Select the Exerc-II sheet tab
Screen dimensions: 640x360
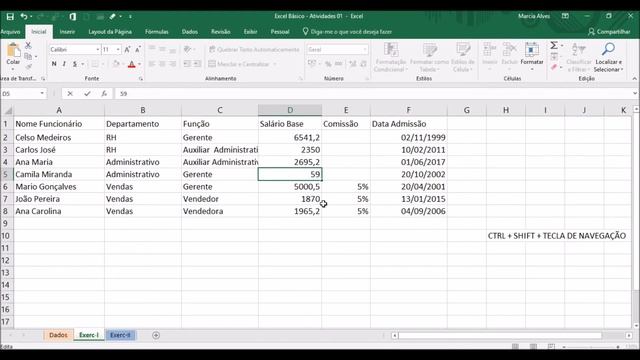point(120,335)
